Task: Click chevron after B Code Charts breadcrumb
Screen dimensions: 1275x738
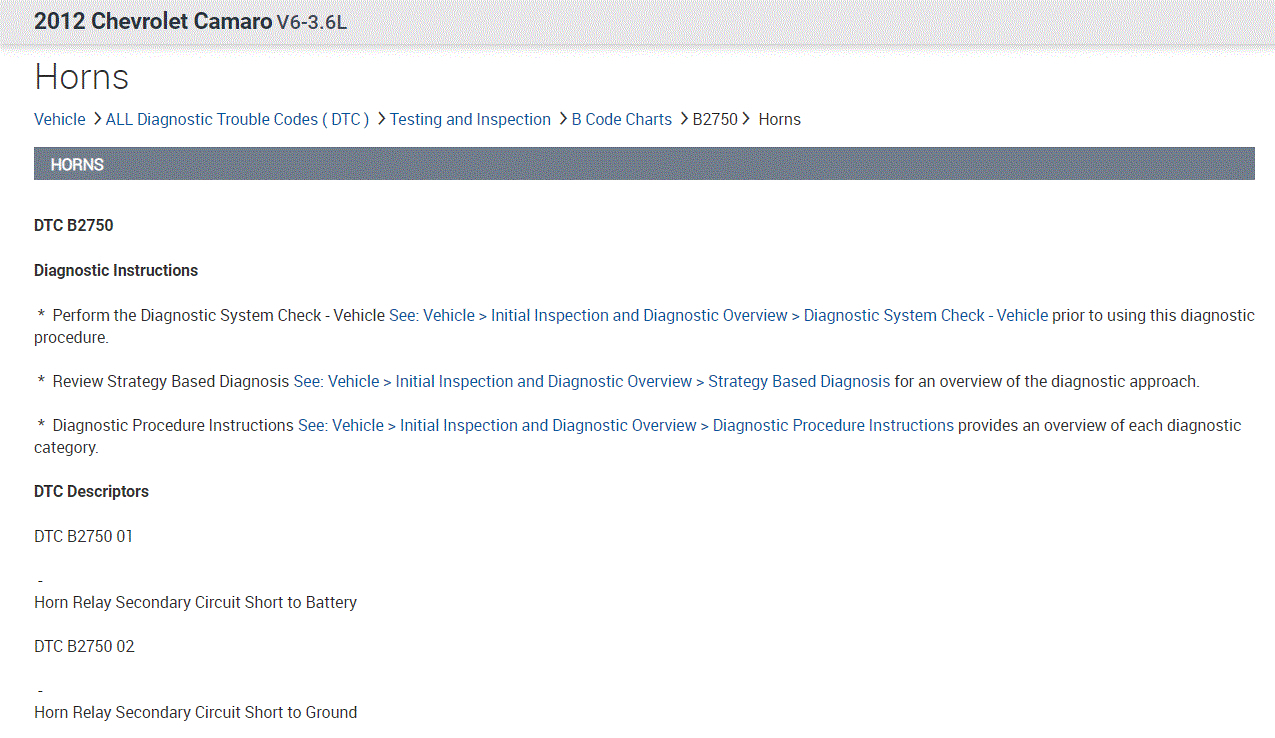Action: 684,119
